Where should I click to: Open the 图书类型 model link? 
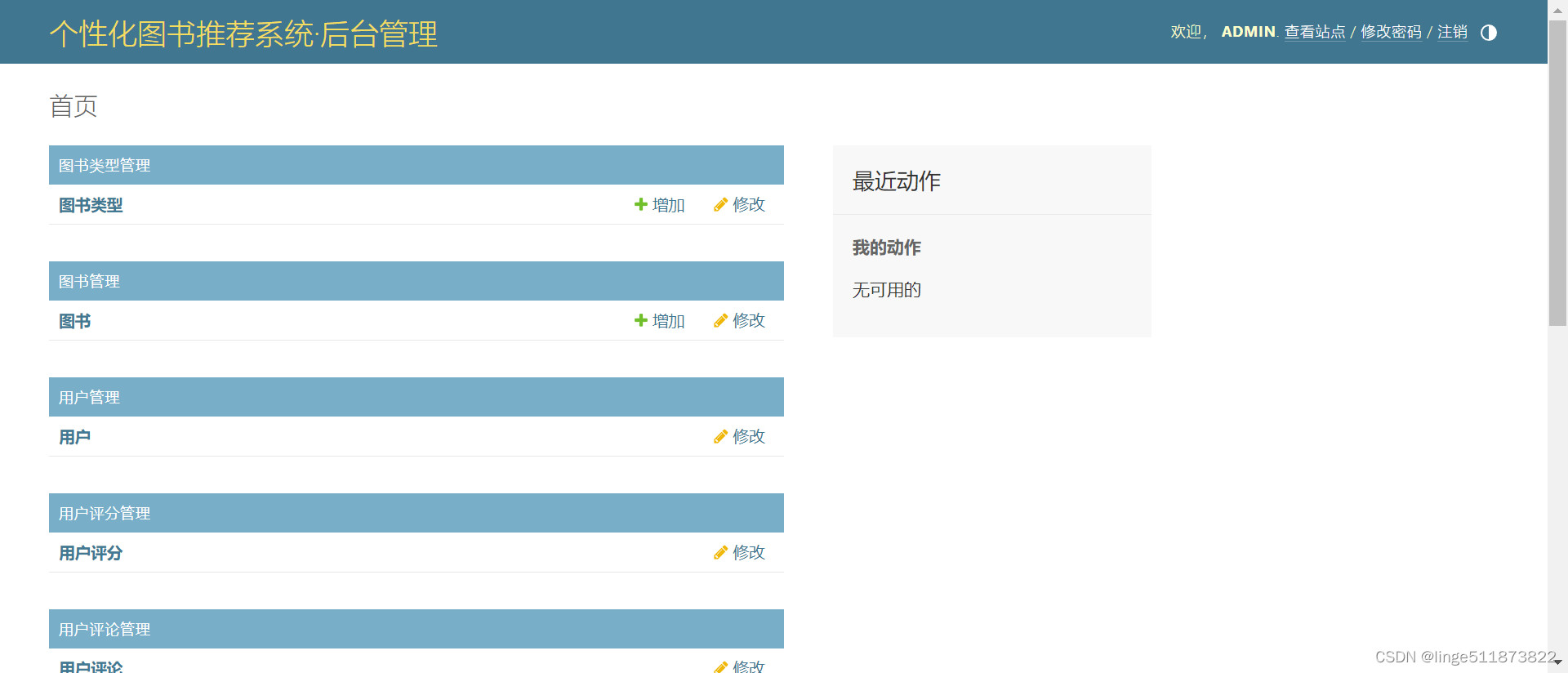coord(91,205)
